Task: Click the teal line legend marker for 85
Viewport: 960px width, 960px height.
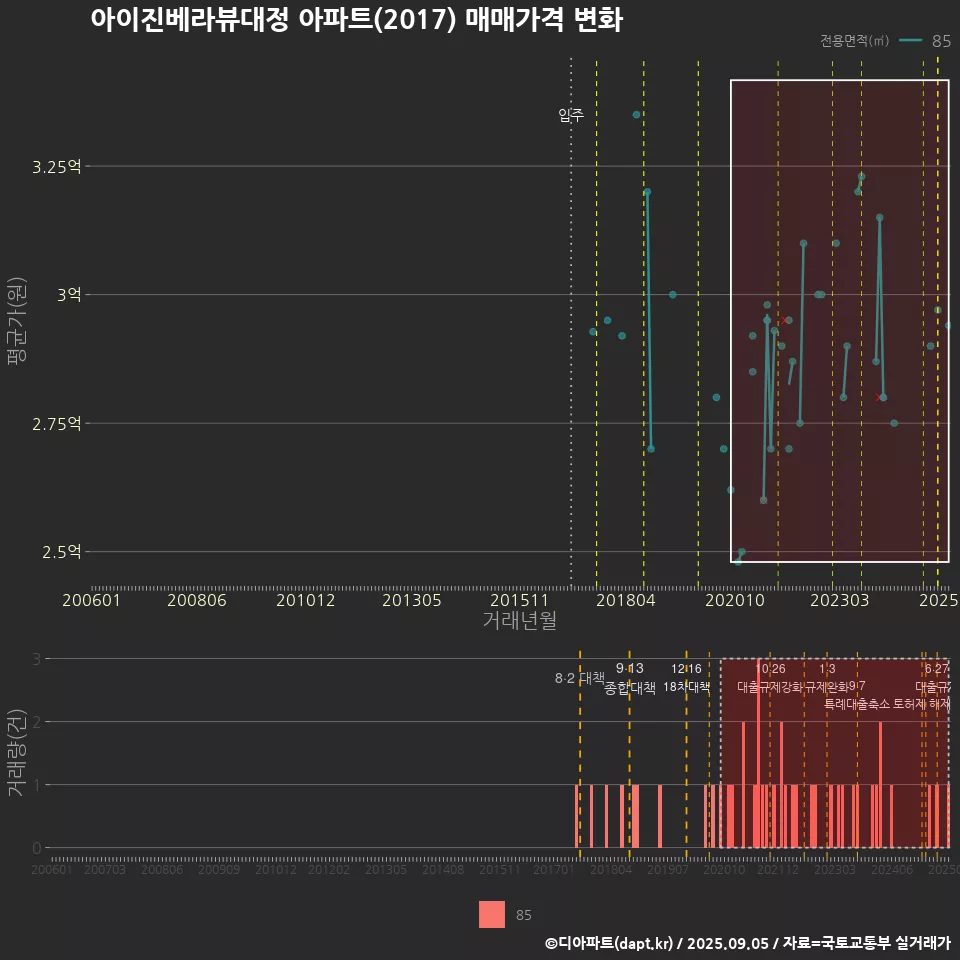Action: [x=910, y=41]
